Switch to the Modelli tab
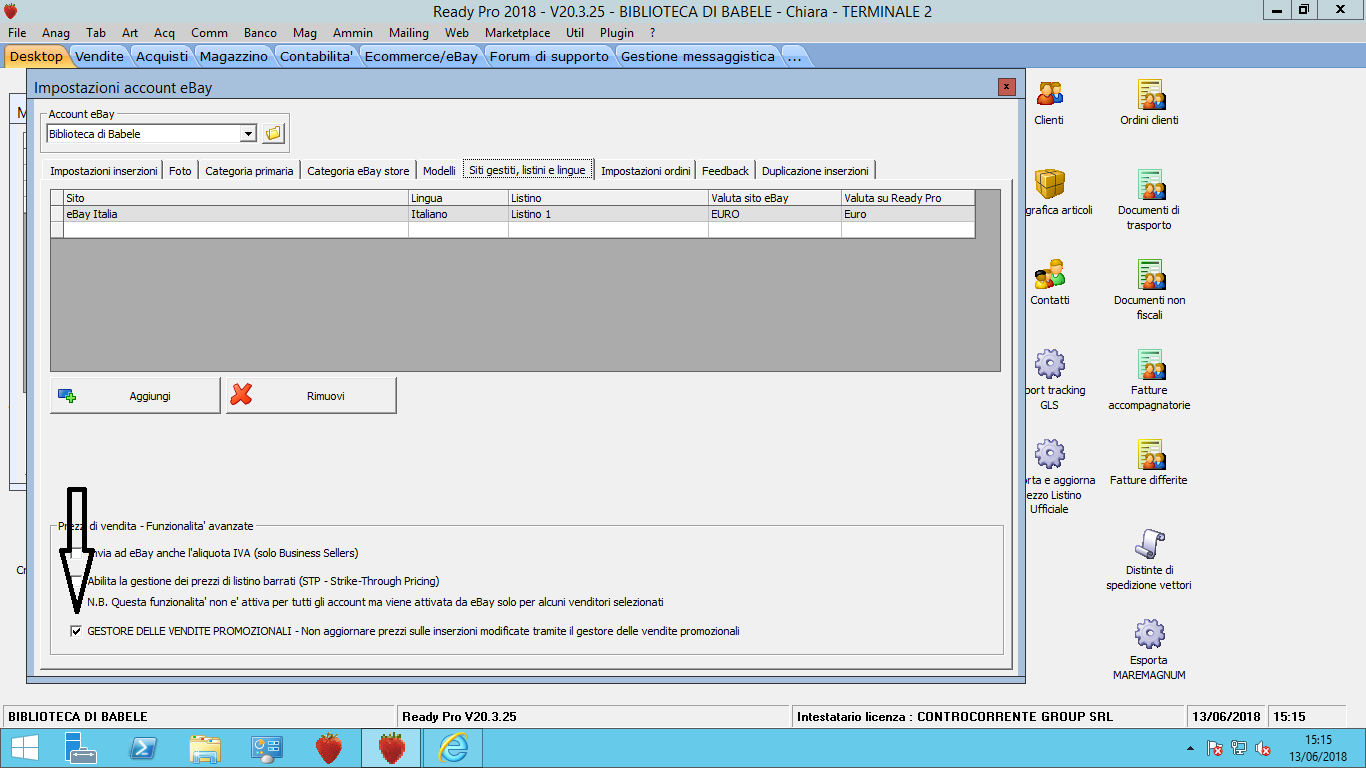This screenshot has height=768, width=1366. coord(439,171)
